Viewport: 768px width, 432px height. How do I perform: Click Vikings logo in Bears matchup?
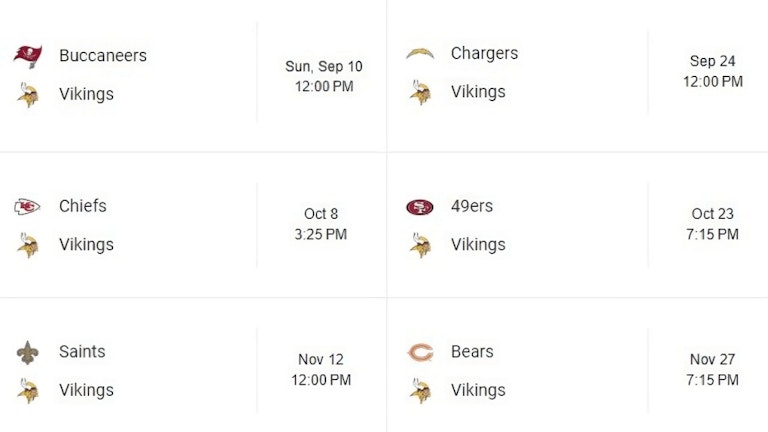click(420, 390)
